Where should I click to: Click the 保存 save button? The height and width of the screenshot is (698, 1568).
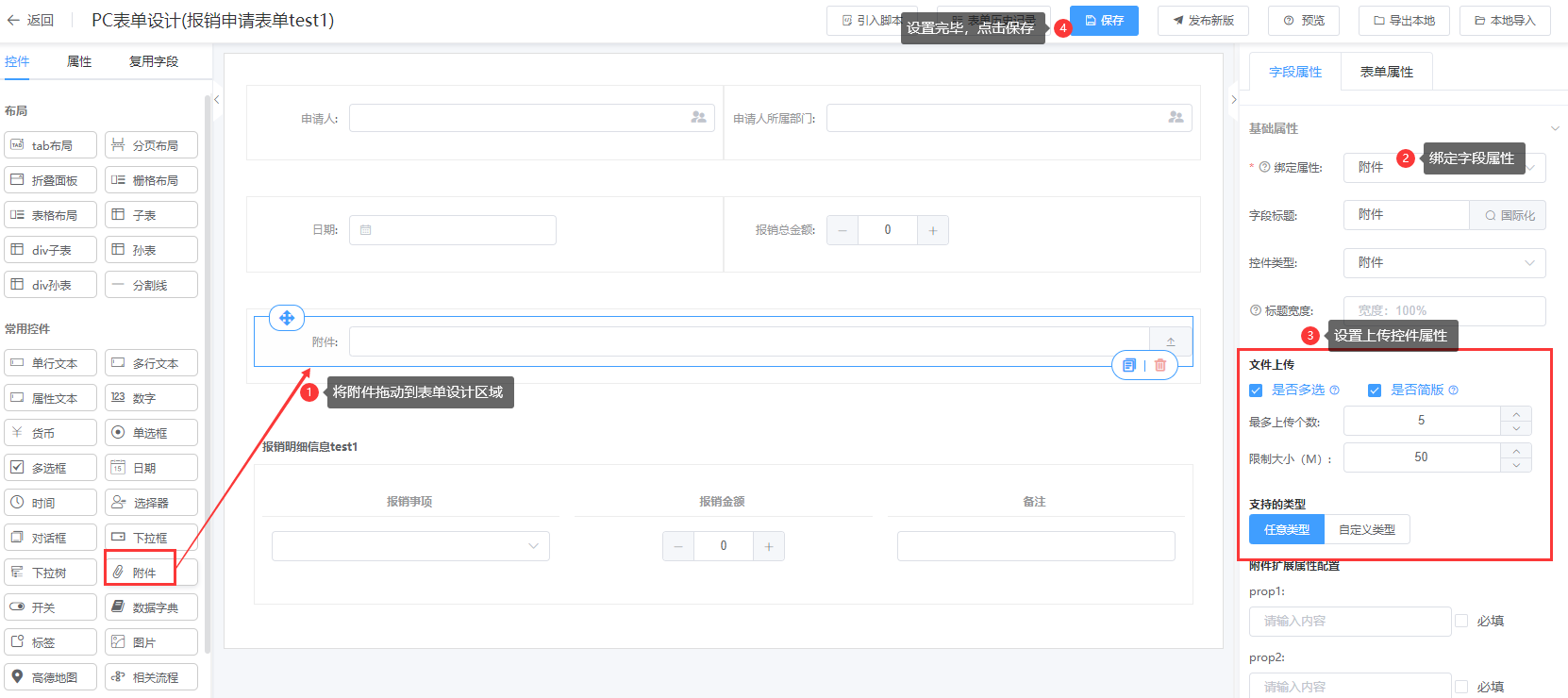pos(1104,21)
